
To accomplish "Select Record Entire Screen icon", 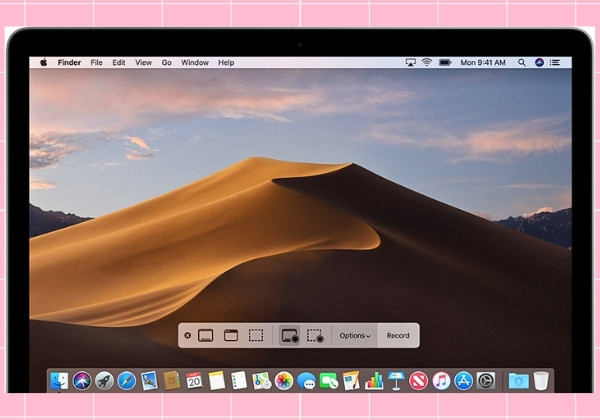I will [x=289, y=335].
